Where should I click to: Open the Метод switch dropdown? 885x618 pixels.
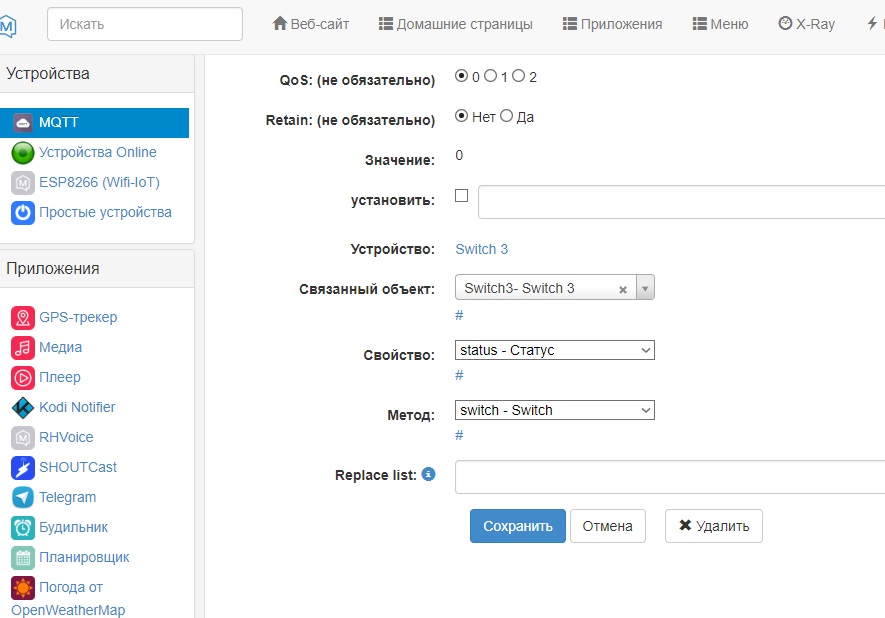click(555, 410)
